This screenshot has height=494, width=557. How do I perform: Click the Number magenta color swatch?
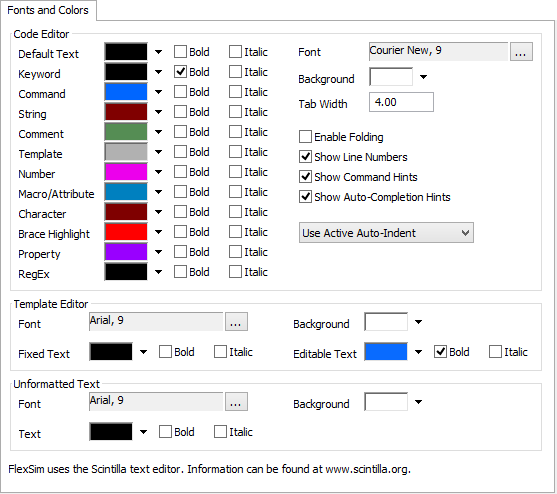click(126, 172)
